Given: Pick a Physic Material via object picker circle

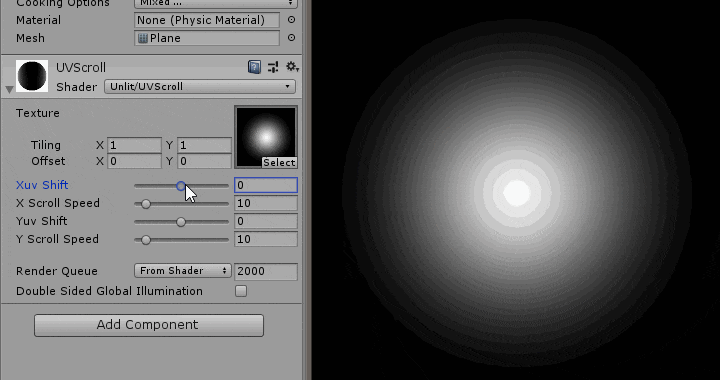Looking at the screenshot, I should [291, 20].
